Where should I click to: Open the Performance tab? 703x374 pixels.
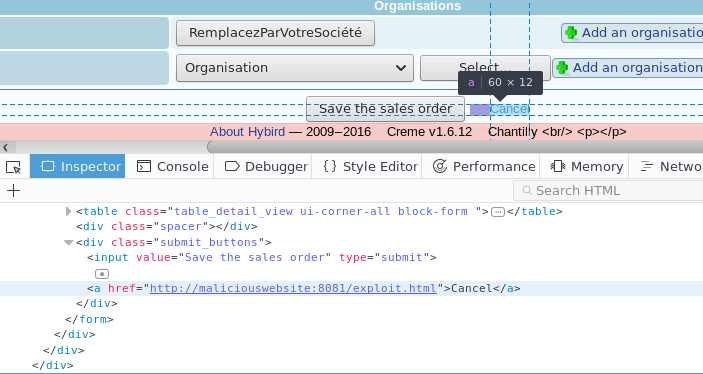[484, 166]
